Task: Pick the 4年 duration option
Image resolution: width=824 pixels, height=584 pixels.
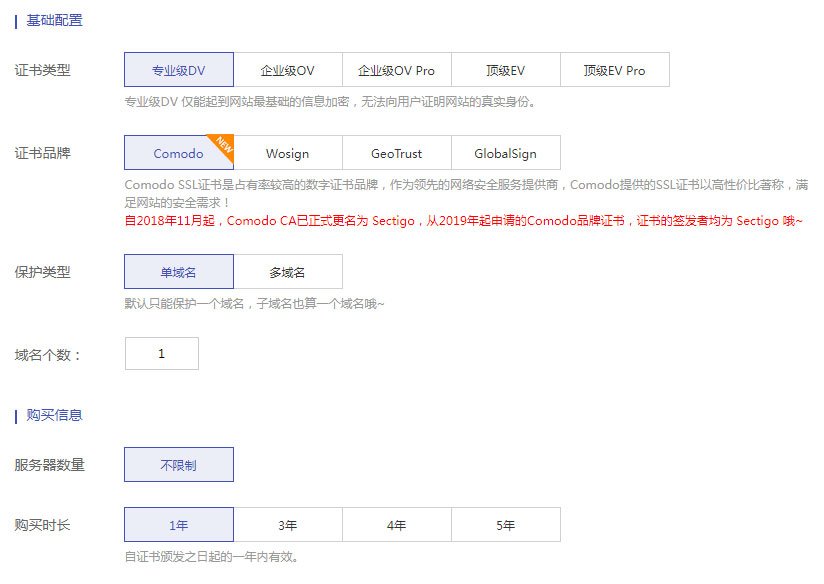Action: click(397, 524)
